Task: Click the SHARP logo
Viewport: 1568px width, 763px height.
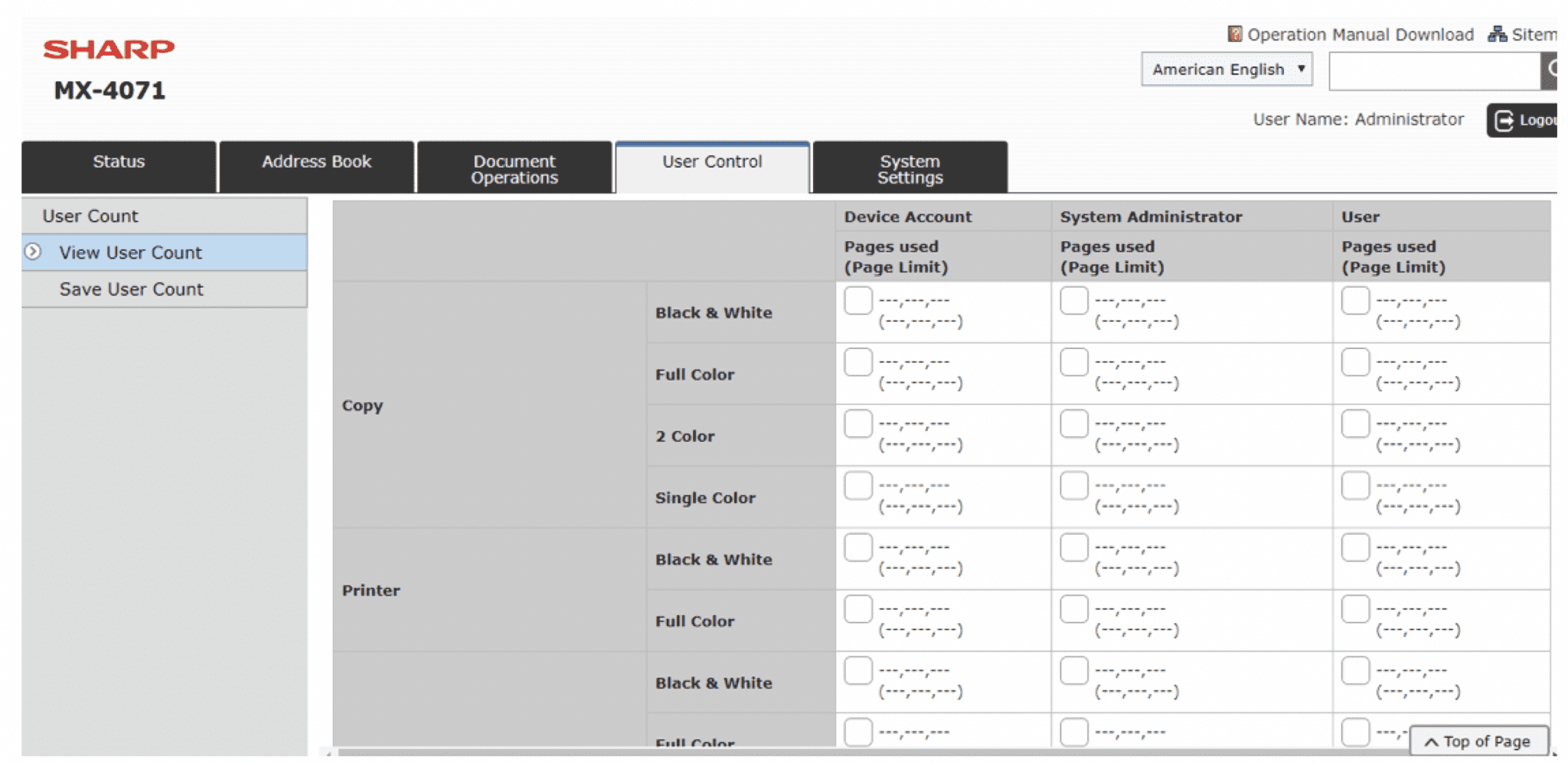Action: (109, 48)
